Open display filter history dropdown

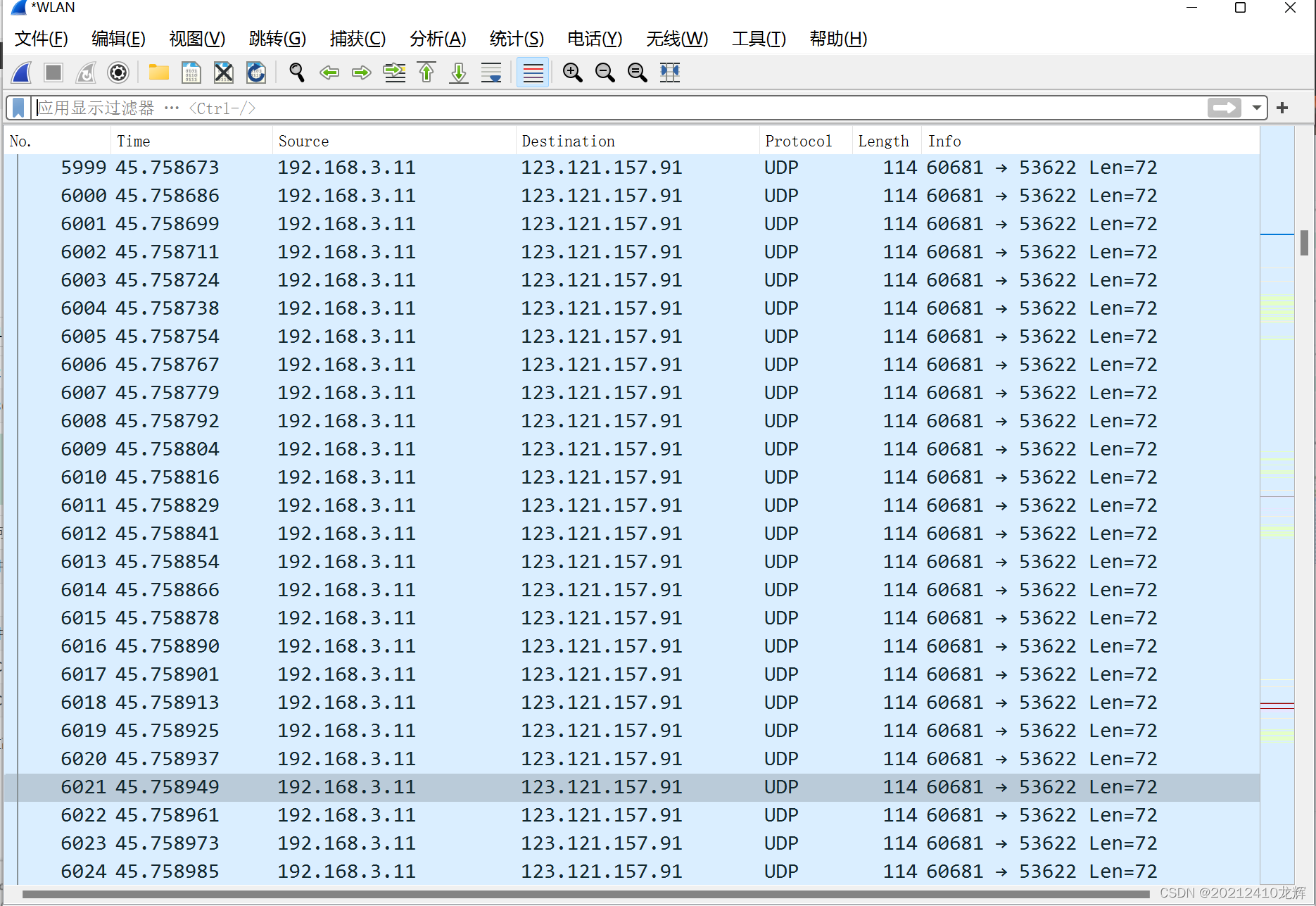point(1256,108)
